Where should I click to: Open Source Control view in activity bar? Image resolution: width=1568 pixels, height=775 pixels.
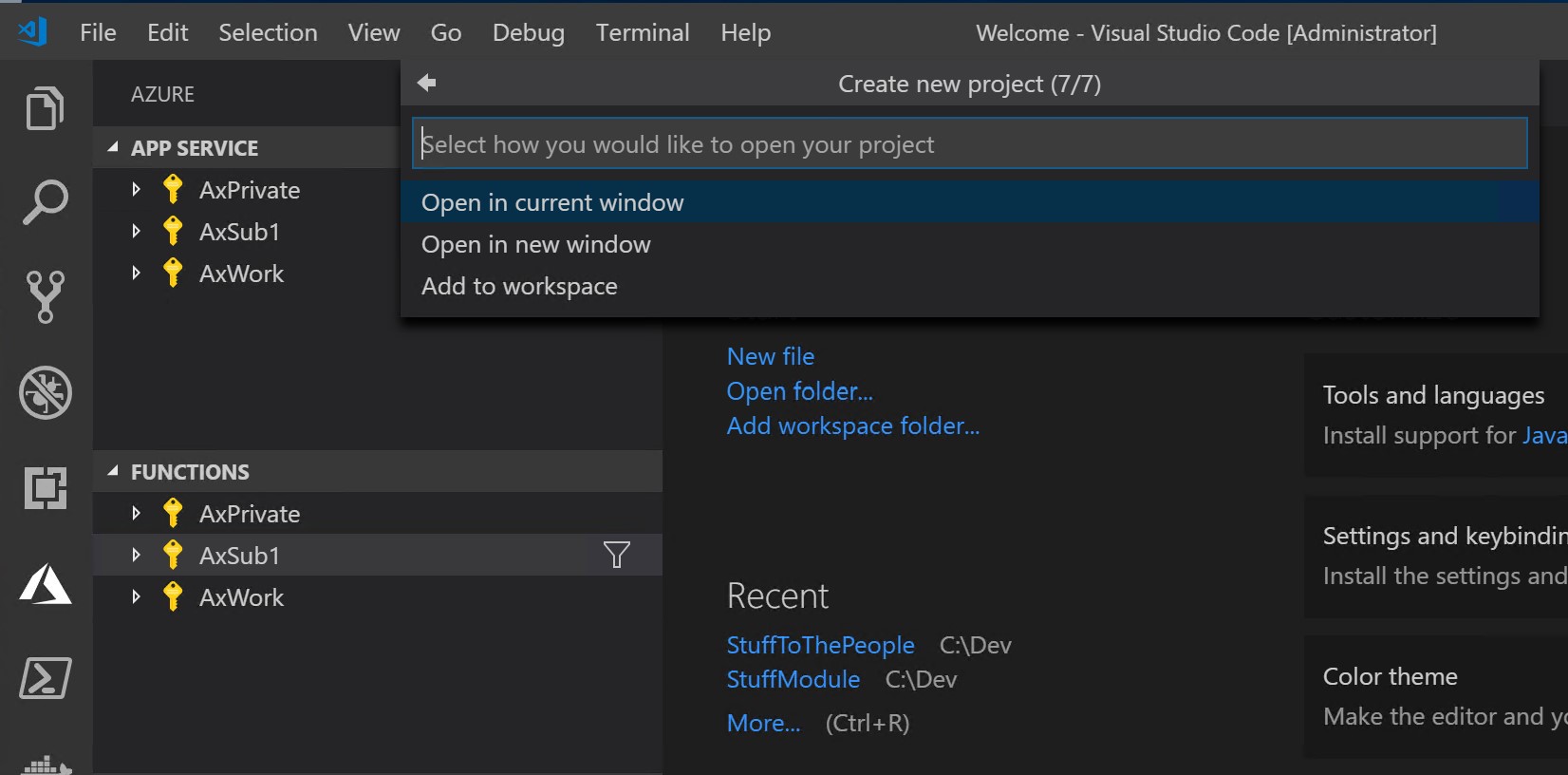[45, 296]
